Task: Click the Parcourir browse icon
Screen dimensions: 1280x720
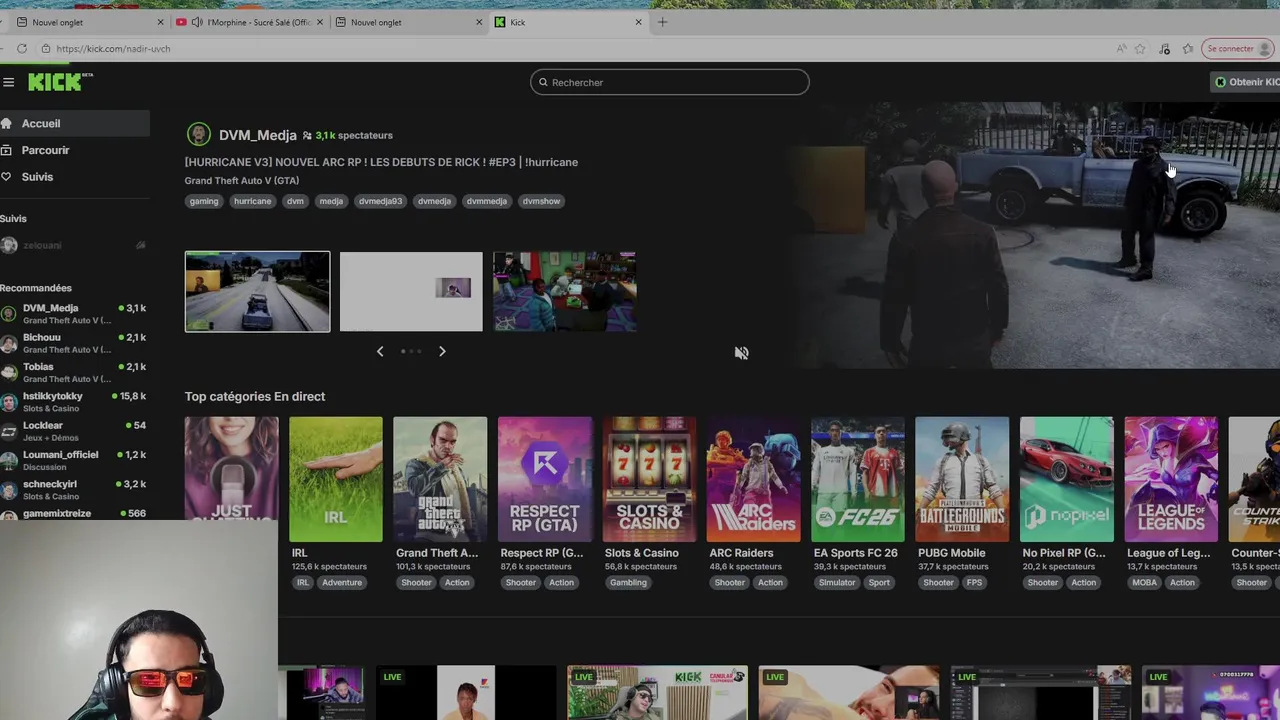Action: tap(8, 150)
